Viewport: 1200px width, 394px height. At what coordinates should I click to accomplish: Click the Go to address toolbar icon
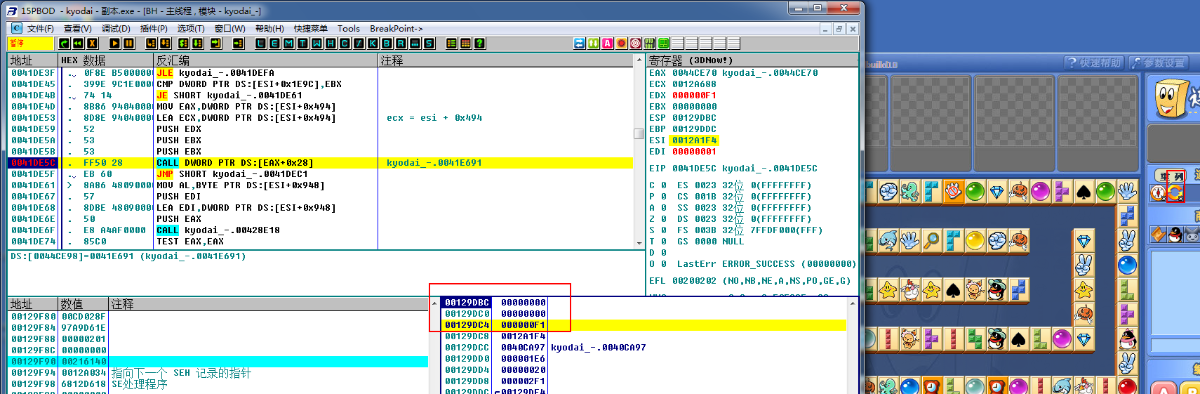(x=239, y=43)
